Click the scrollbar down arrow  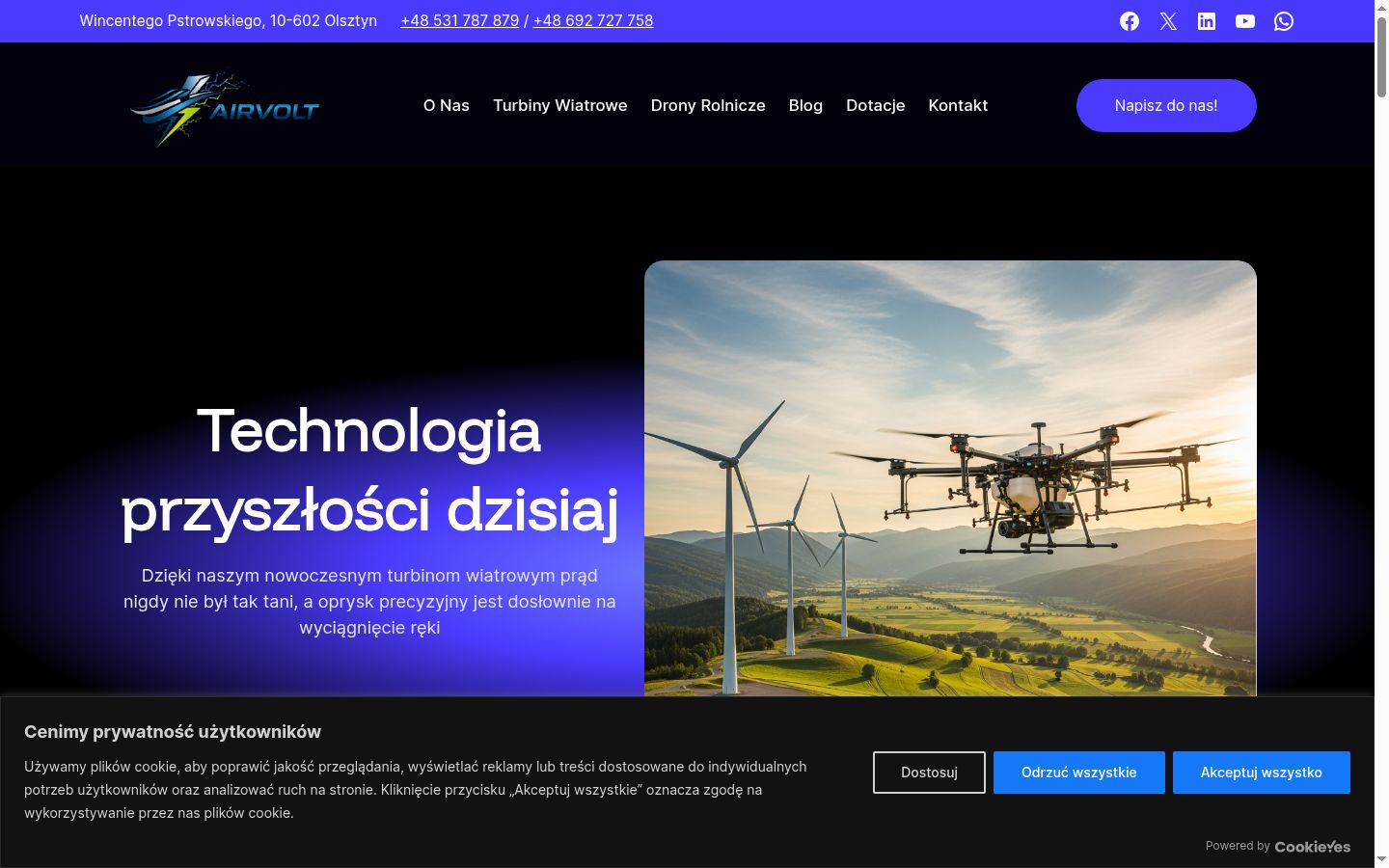tap(1381, 859)
